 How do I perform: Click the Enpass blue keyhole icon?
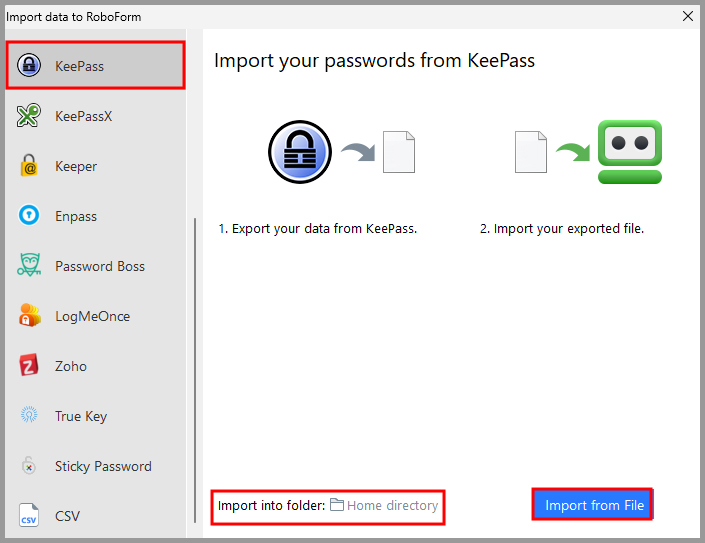coord(29,216)
